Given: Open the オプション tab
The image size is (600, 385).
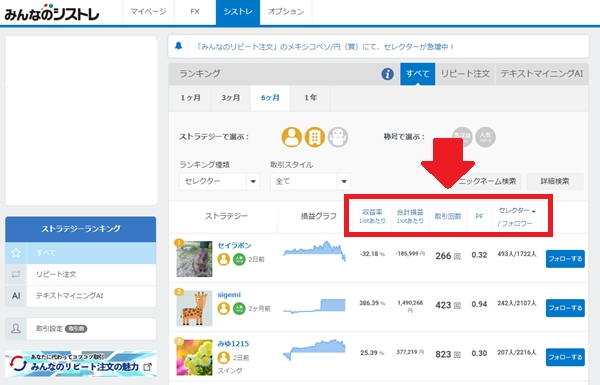Looking at the screenshot, I should pos(286,12).
